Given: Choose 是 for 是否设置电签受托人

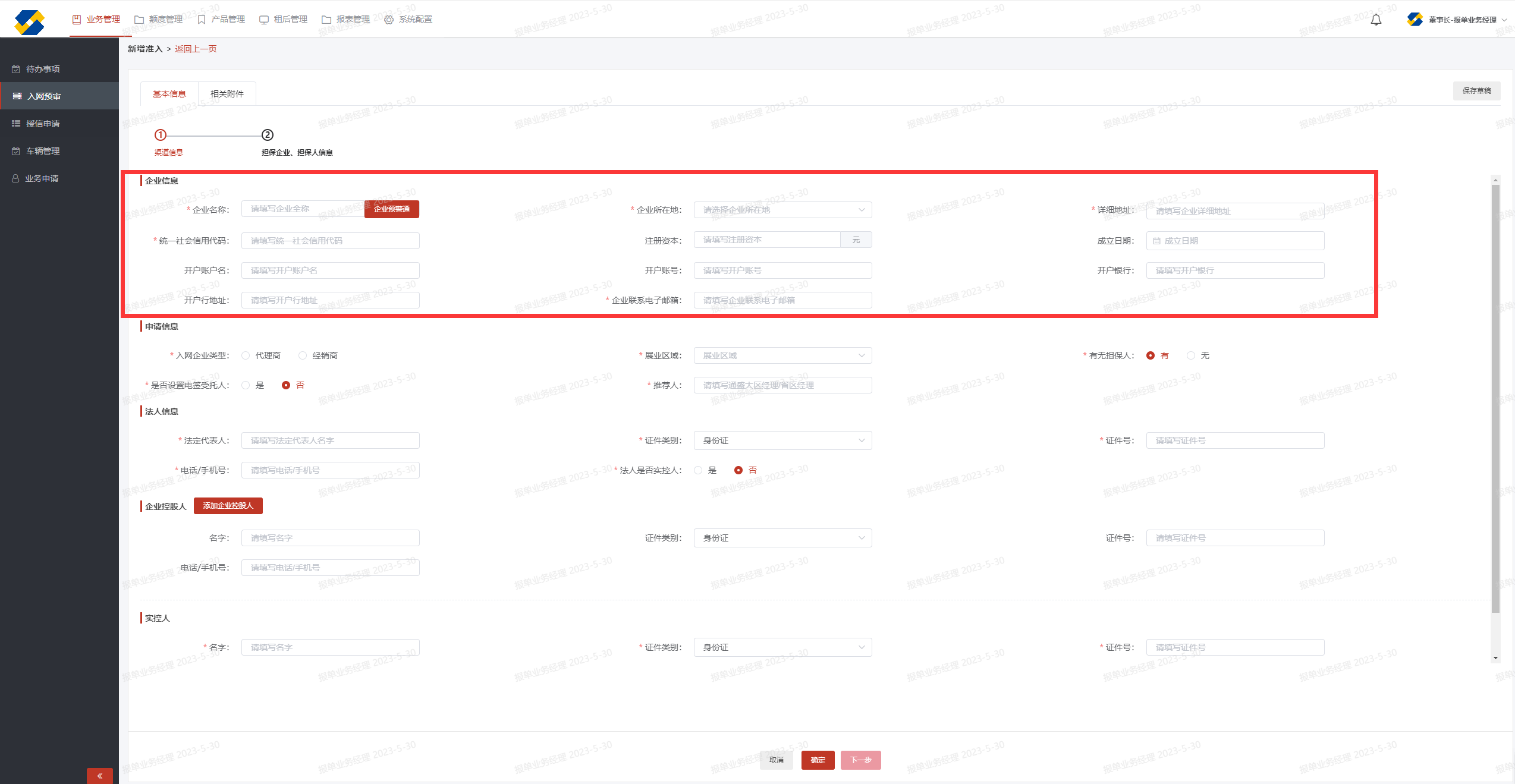Looking at the screenshot, I should coord(246,385).
